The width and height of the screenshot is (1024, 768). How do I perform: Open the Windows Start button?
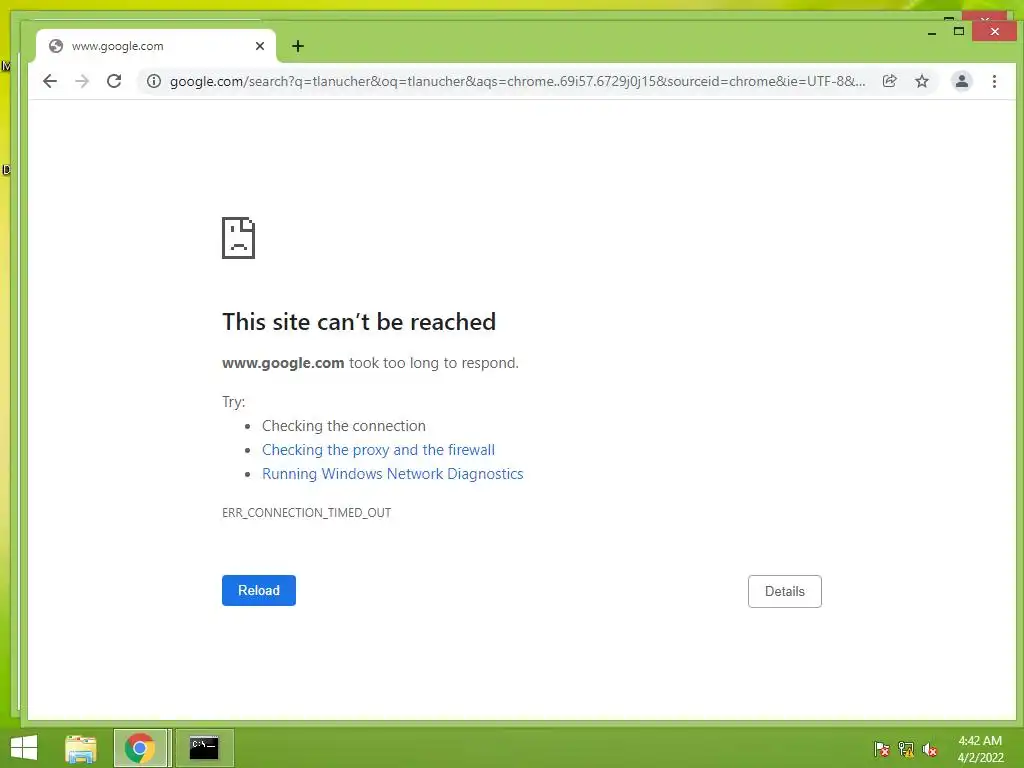click(24, 748)
